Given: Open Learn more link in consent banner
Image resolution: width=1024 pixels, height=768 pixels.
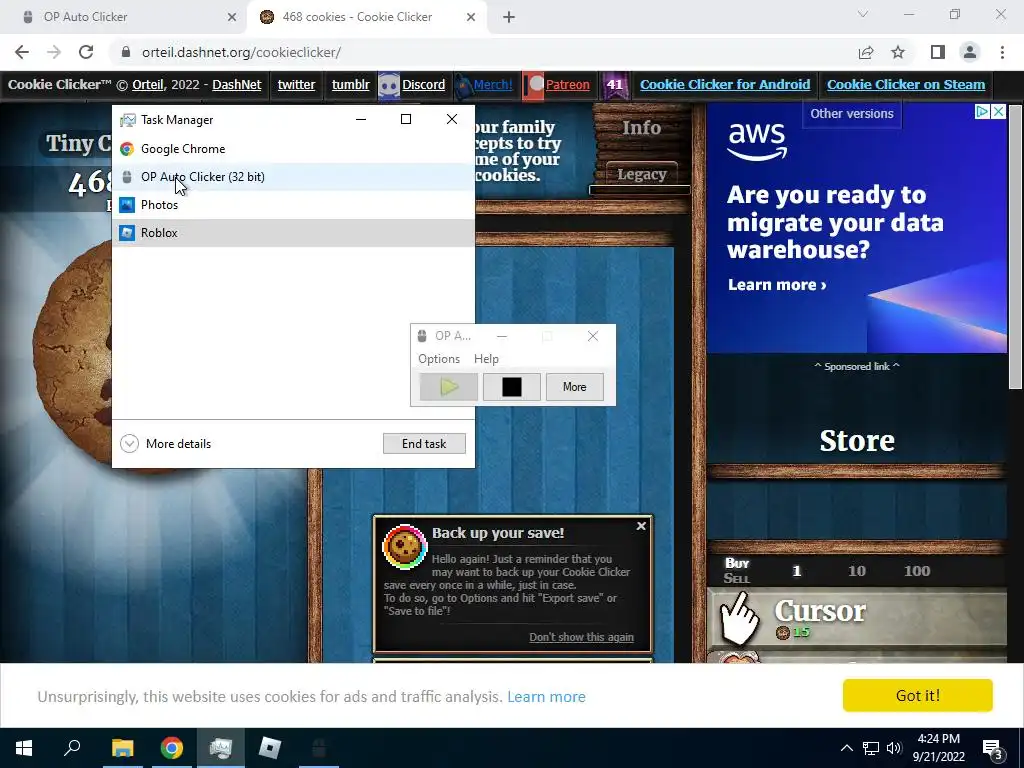Looking at the screenshot, I should pos(546,697).
